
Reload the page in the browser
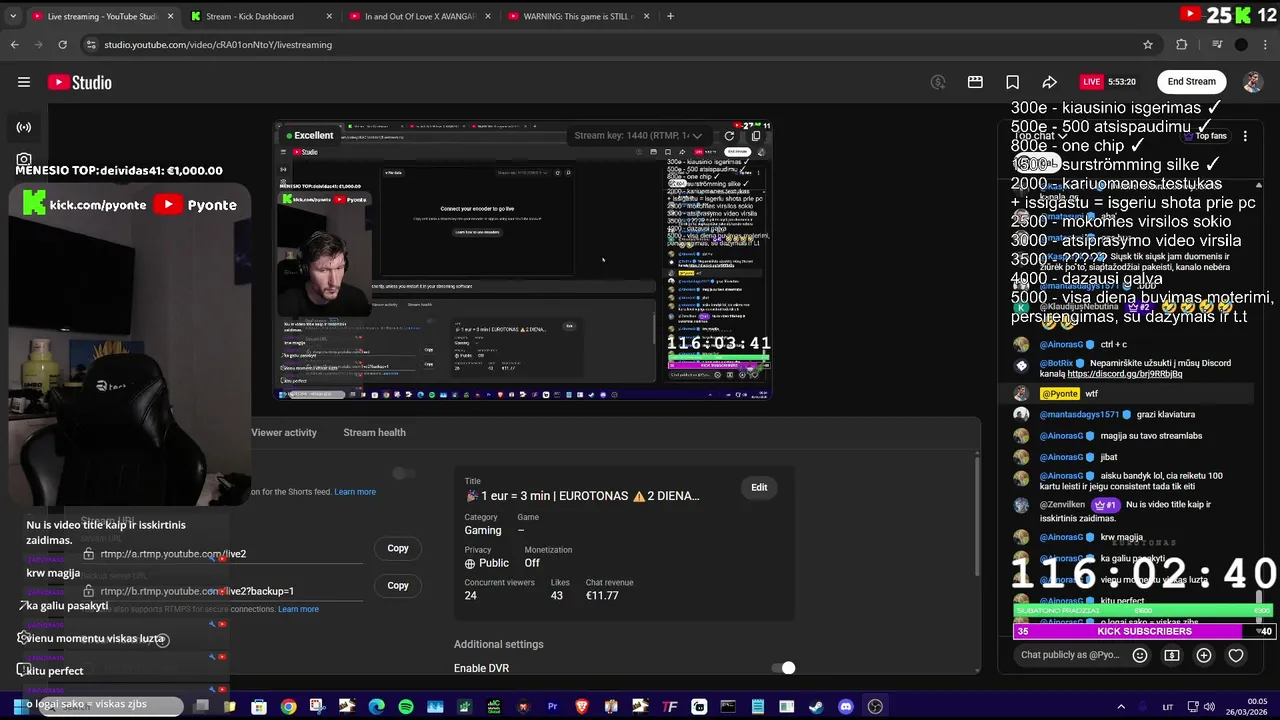pyautogui.click(x=62, y=44)
